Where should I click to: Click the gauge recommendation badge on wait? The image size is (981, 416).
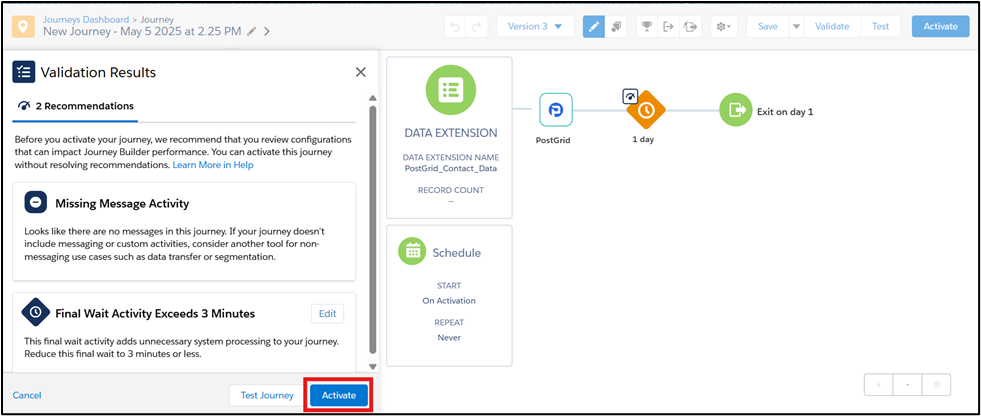630,96
